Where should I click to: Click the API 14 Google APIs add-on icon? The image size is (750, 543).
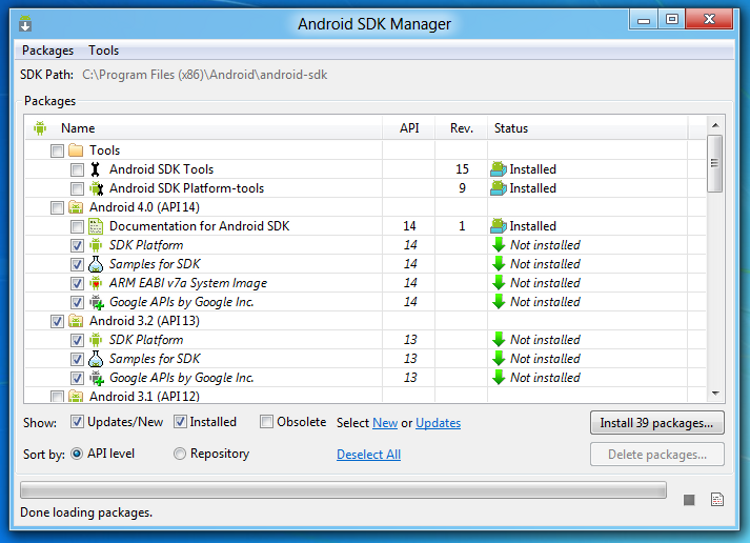pos(97,302)
